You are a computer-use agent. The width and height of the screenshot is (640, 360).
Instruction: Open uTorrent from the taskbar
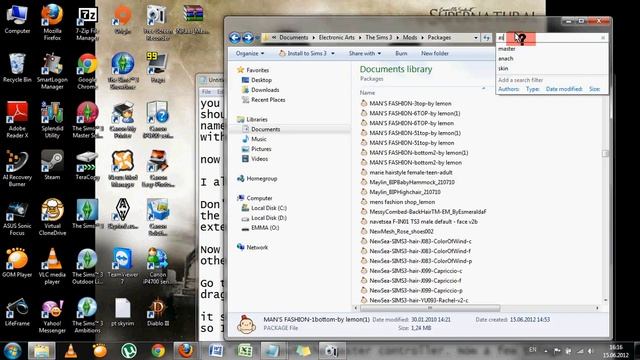pyautogui.click(x=129, y=351)
